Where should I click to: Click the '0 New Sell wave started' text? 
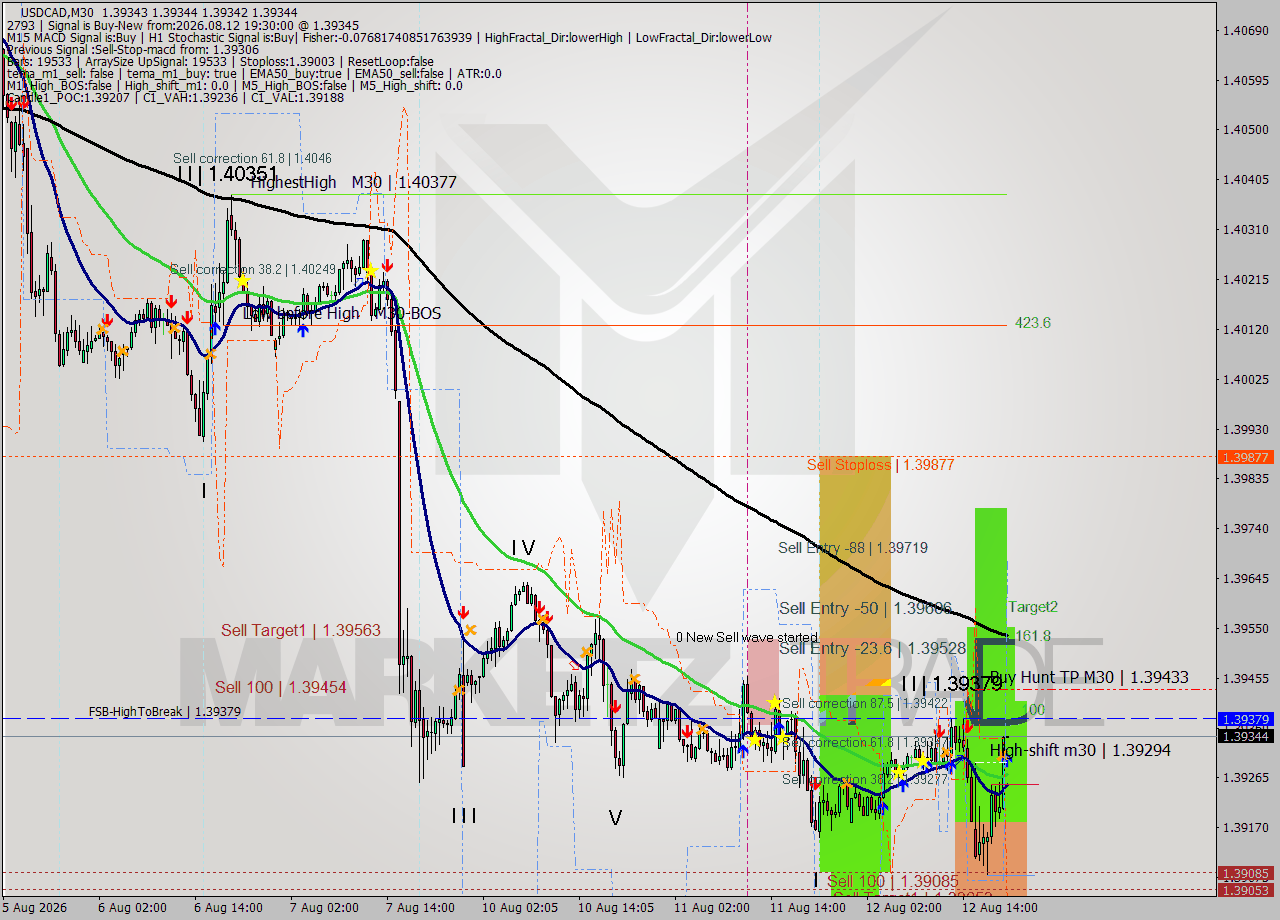(x=746, y=637)
